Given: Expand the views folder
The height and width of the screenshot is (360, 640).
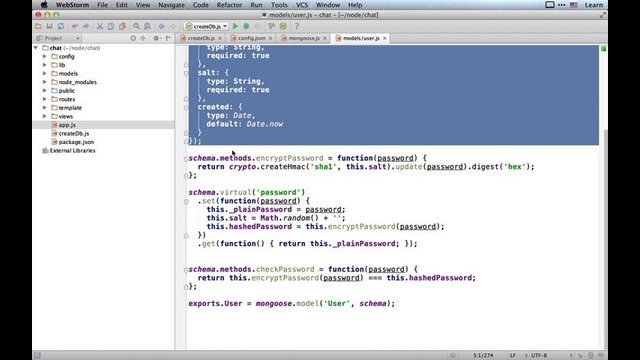Looking at the screenshot, I should coord(44,117).
